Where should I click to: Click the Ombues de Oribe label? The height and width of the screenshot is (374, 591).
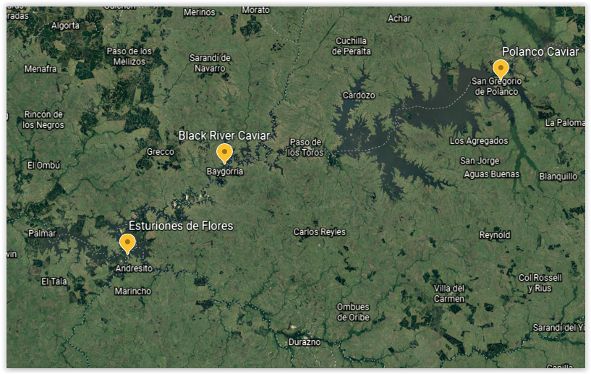point(353,312)
